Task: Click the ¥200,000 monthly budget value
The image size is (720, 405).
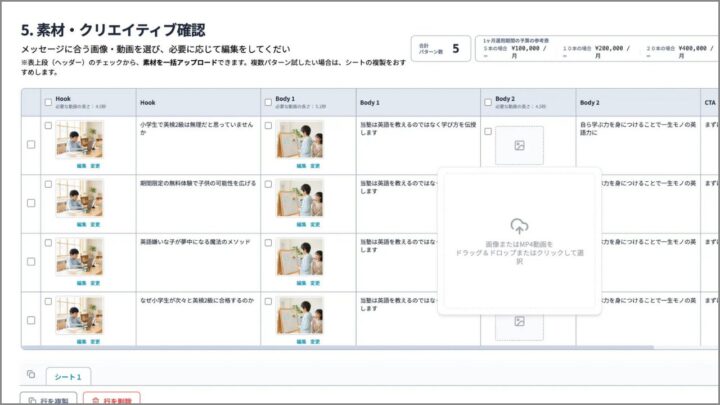Action: pyautogui.click(x=612, y=51)
